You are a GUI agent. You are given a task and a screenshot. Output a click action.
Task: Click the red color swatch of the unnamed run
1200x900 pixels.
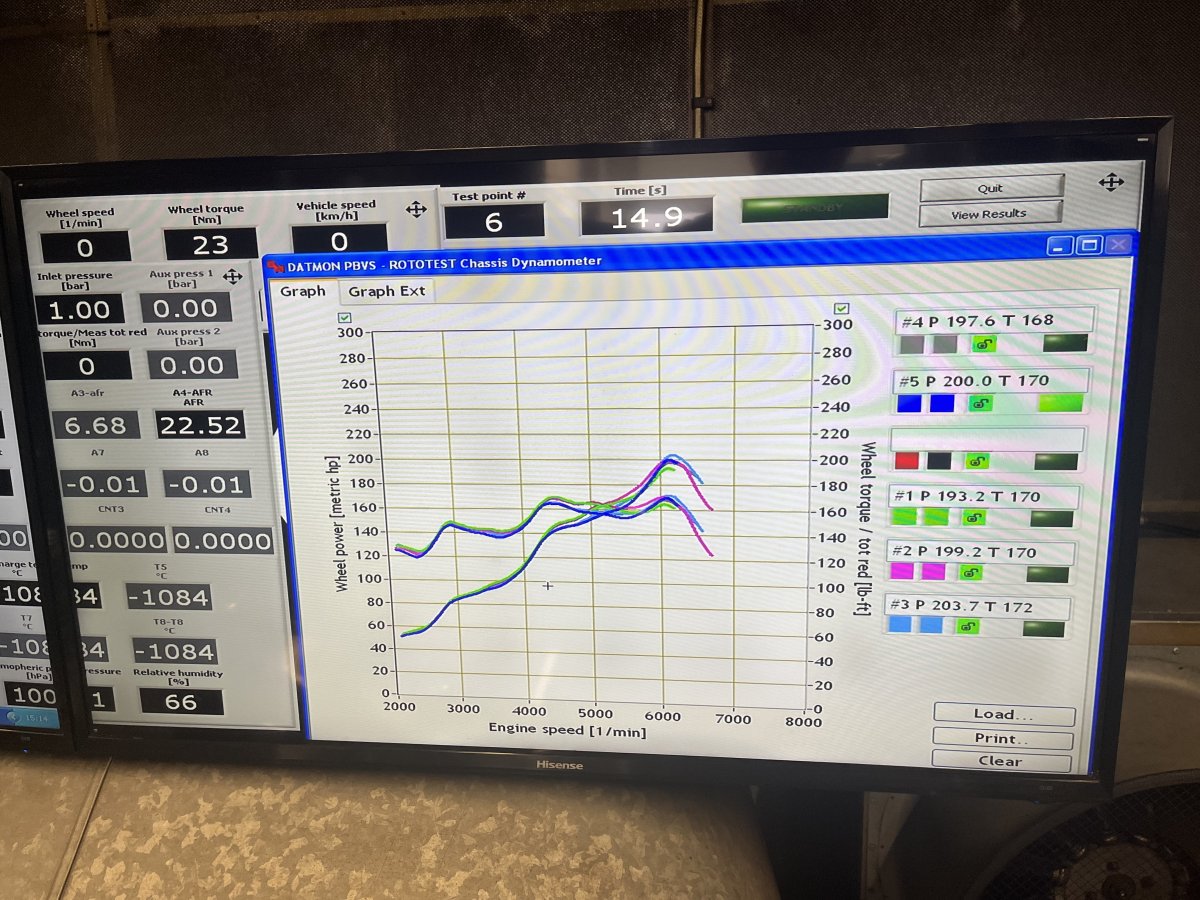point(907,461)
